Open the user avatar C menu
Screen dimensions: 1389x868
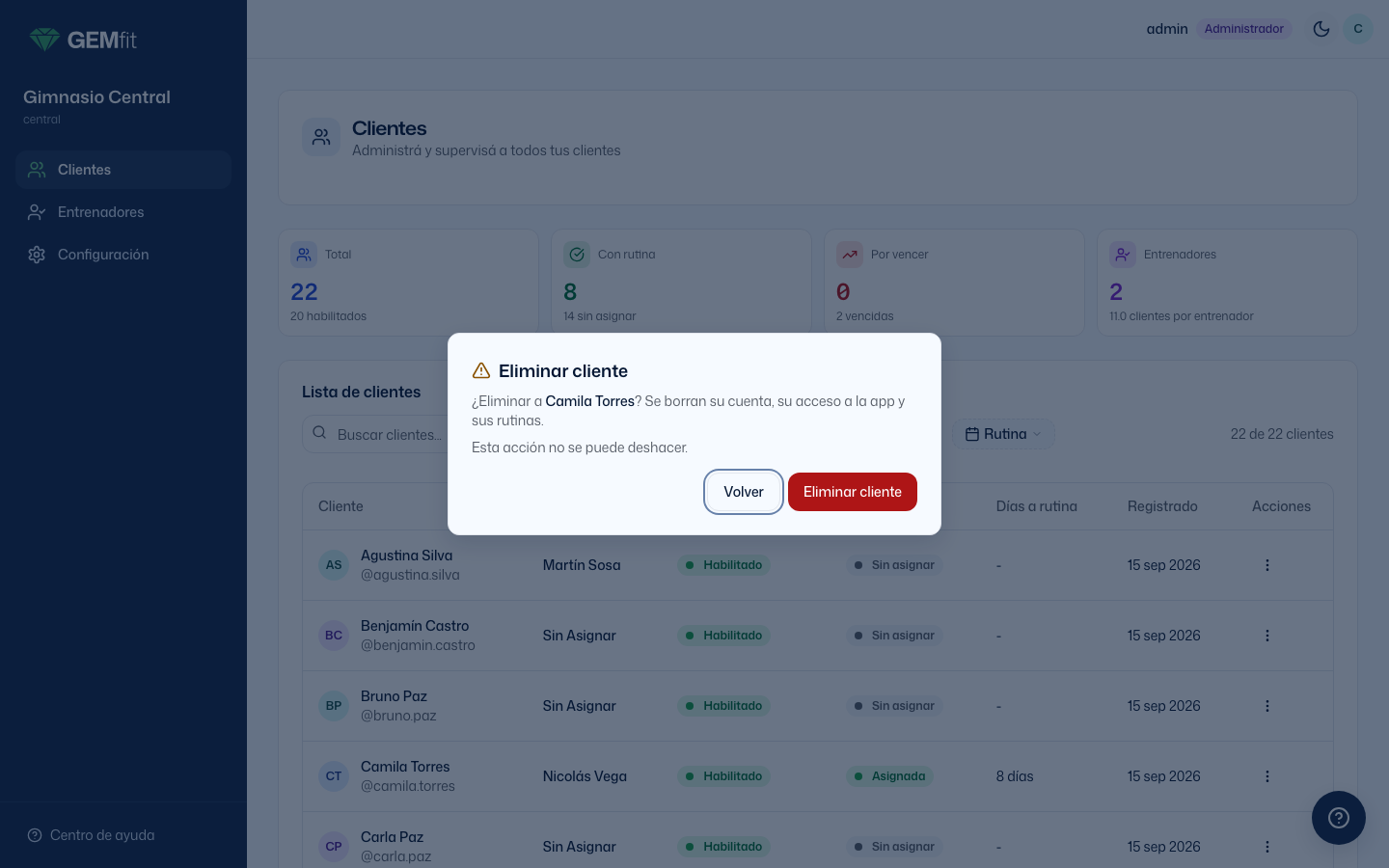pos(1358,29)
